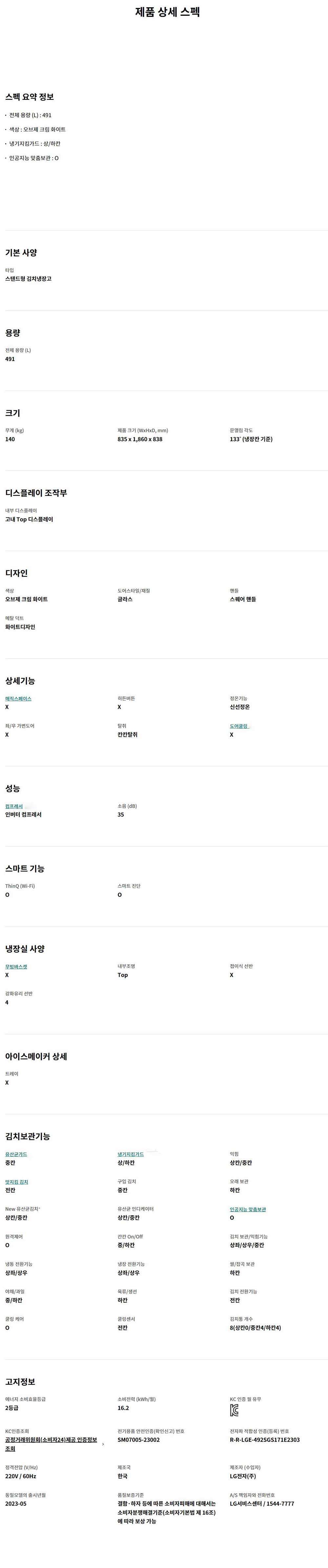Click the 제품 상세 스펙 page title
The width and height of the screenshot is (328, 1568).
pos(167,12)
